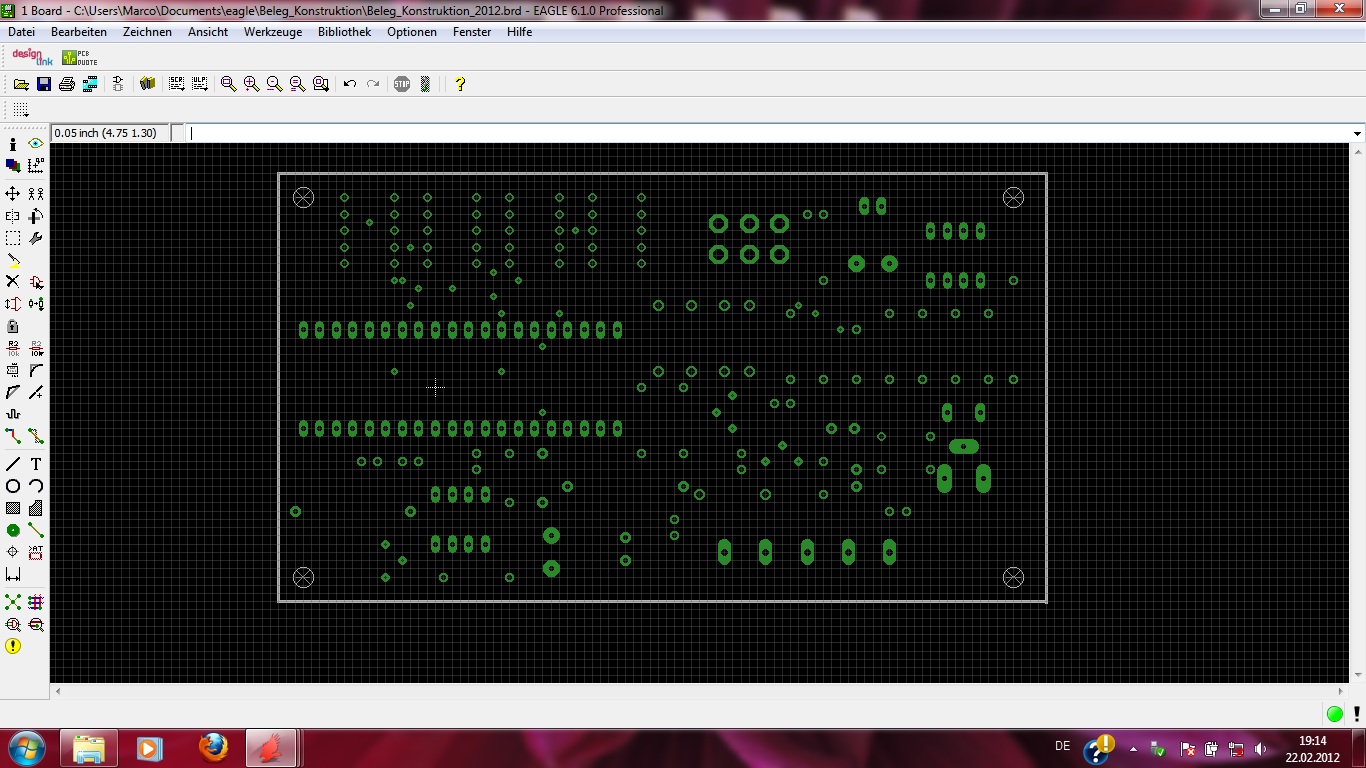
Task: Click the Zoom out magnifier
Action: pos(275,84)
